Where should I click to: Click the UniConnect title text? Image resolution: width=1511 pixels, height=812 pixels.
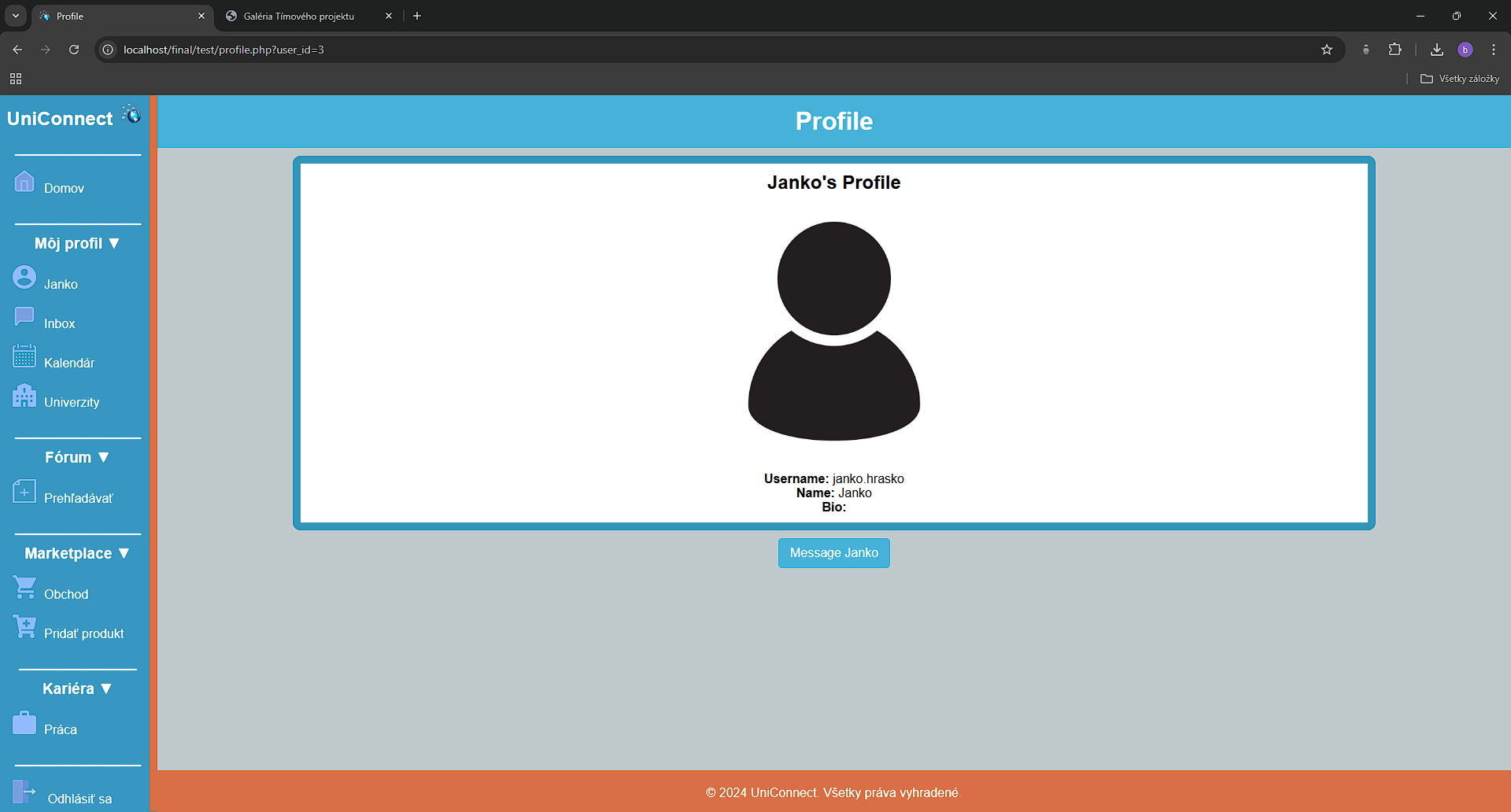(x=60, y=119)
